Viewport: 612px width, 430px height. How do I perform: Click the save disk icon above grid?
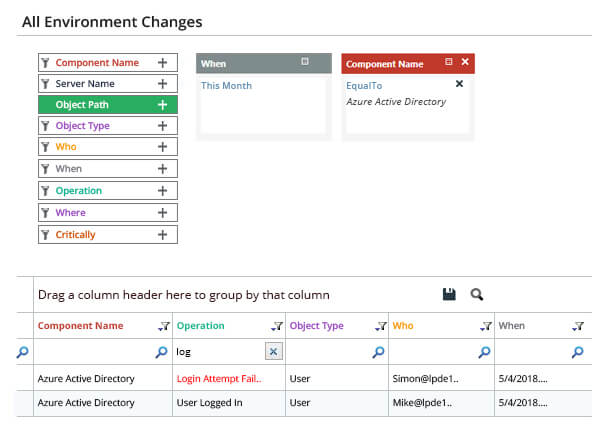[x=449, y=294]
